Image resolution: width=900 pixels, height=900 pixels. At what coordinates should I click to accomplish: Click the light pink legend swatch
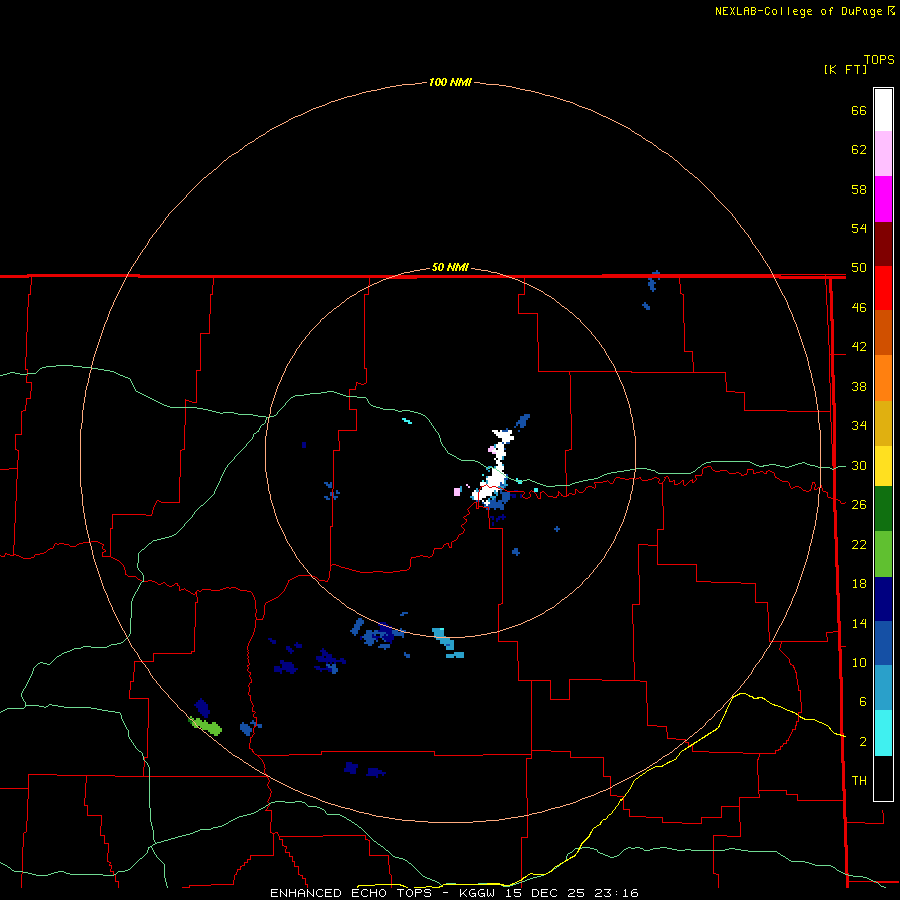pyautogui.click(x=883, y=154)
